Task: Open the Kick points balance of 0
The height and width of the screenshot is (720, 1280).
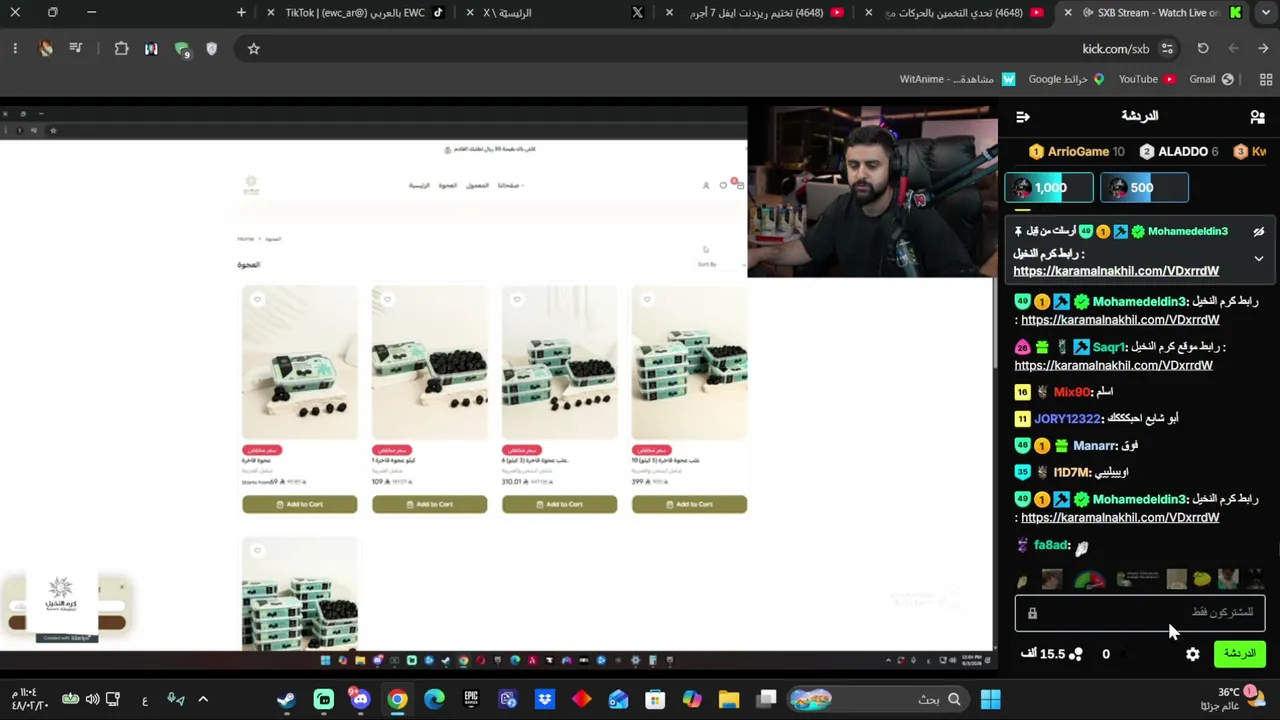Action: (x=1106, y=654)
